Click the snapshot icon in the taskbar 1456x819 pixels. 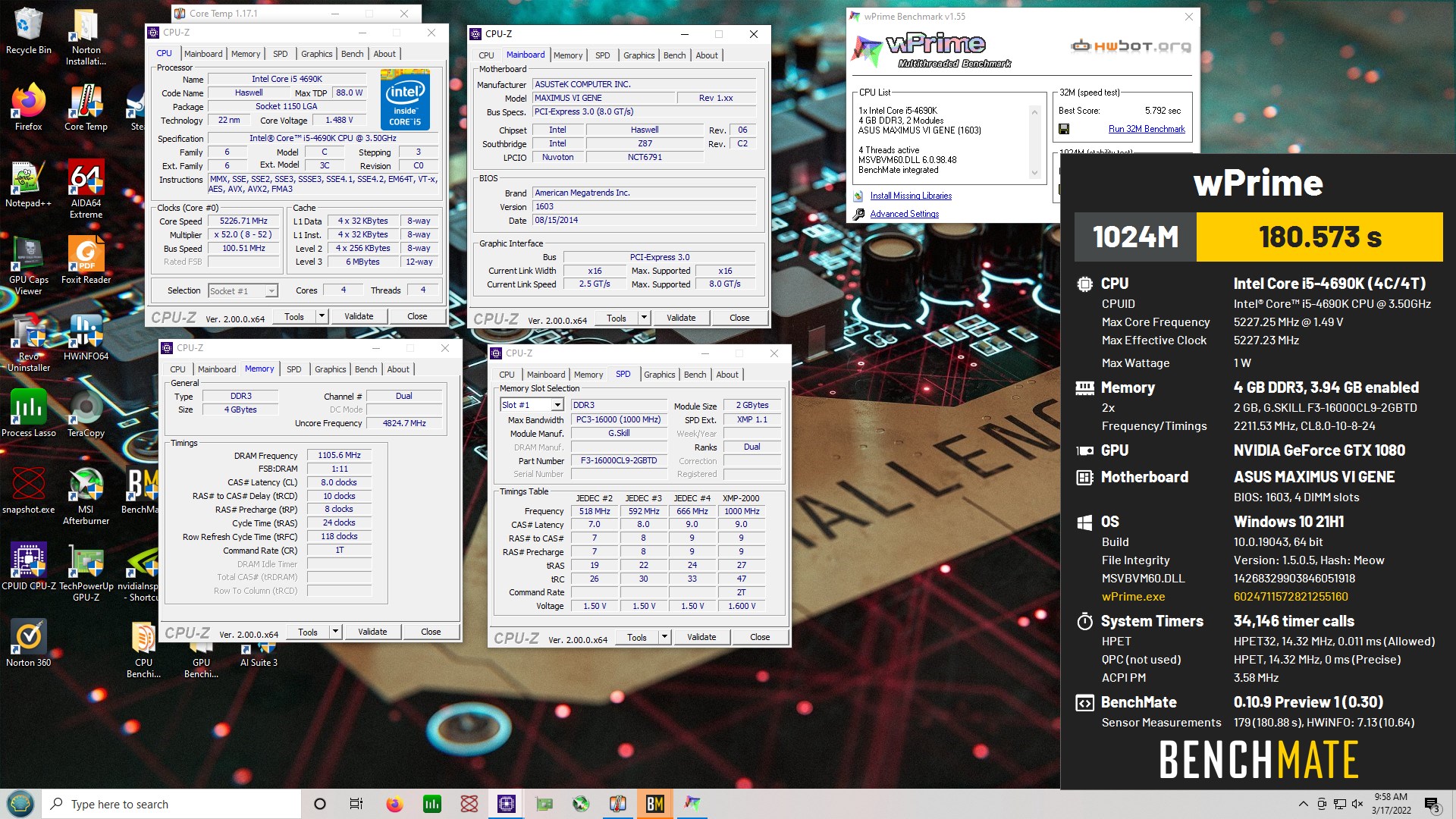click(469, 804)
